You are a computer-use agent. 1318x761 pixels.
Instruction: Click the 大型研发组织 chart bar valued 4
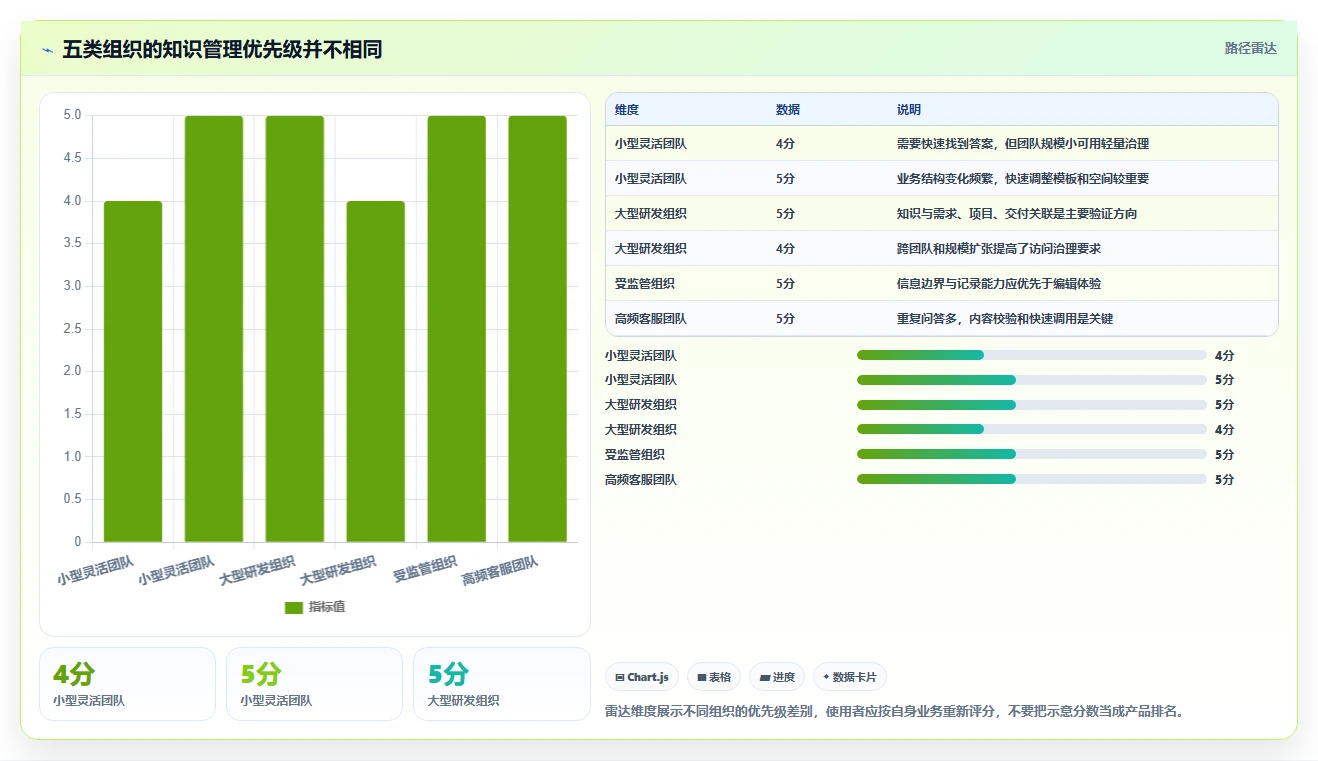click(376, 372)
